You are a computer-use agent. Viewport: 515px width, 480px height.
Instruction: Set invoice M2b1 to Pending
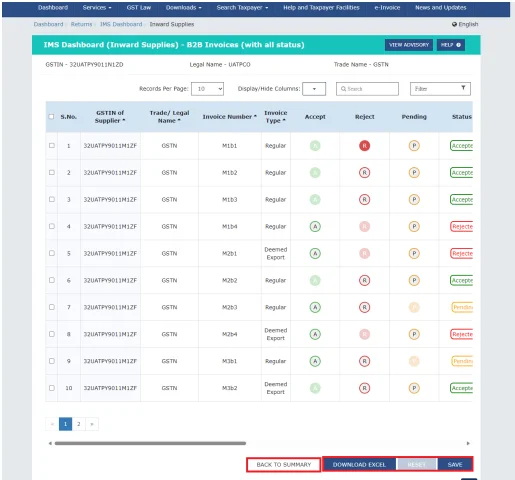[414, 254]
